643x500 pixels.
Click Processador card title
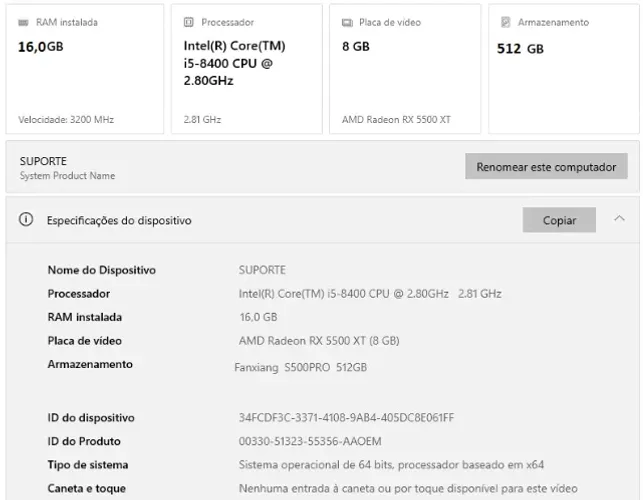click(x=228, y=23)
